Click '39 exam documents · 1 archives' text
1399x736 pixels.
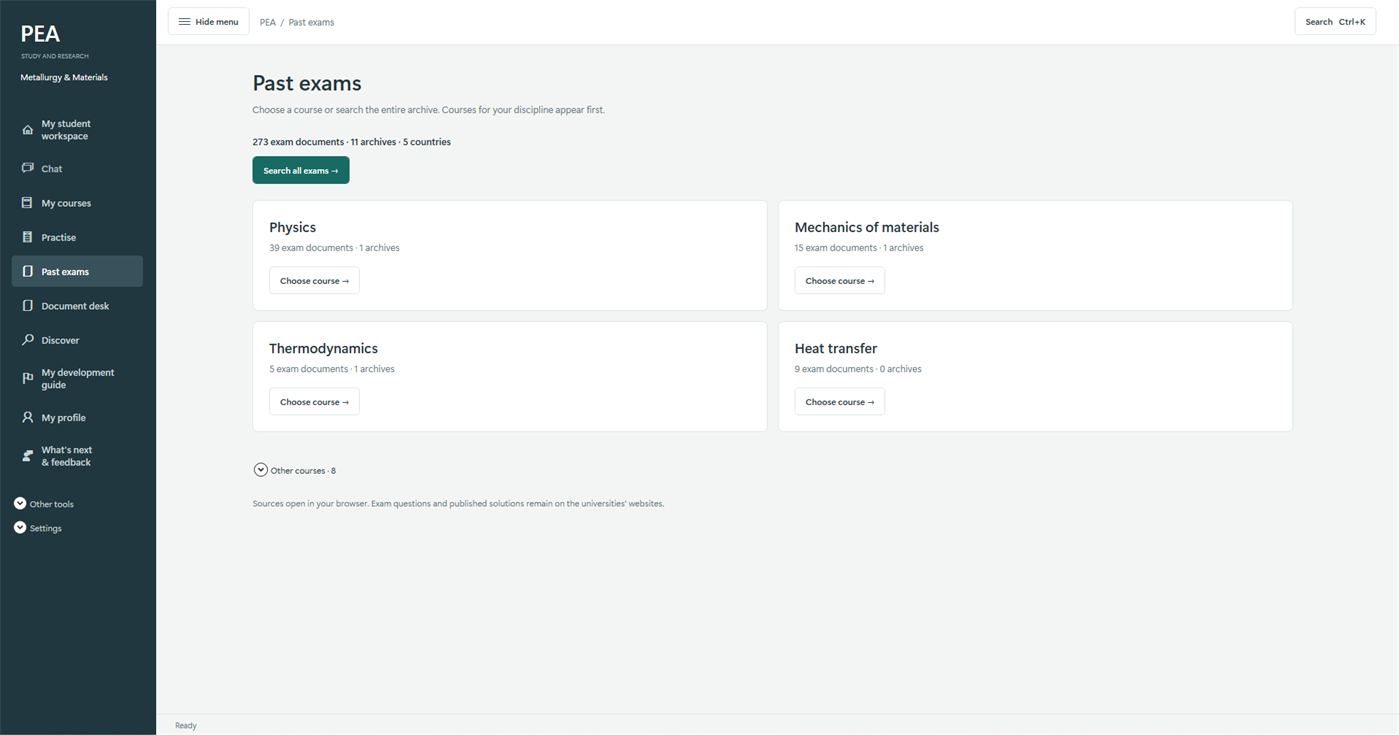(334, 248)
